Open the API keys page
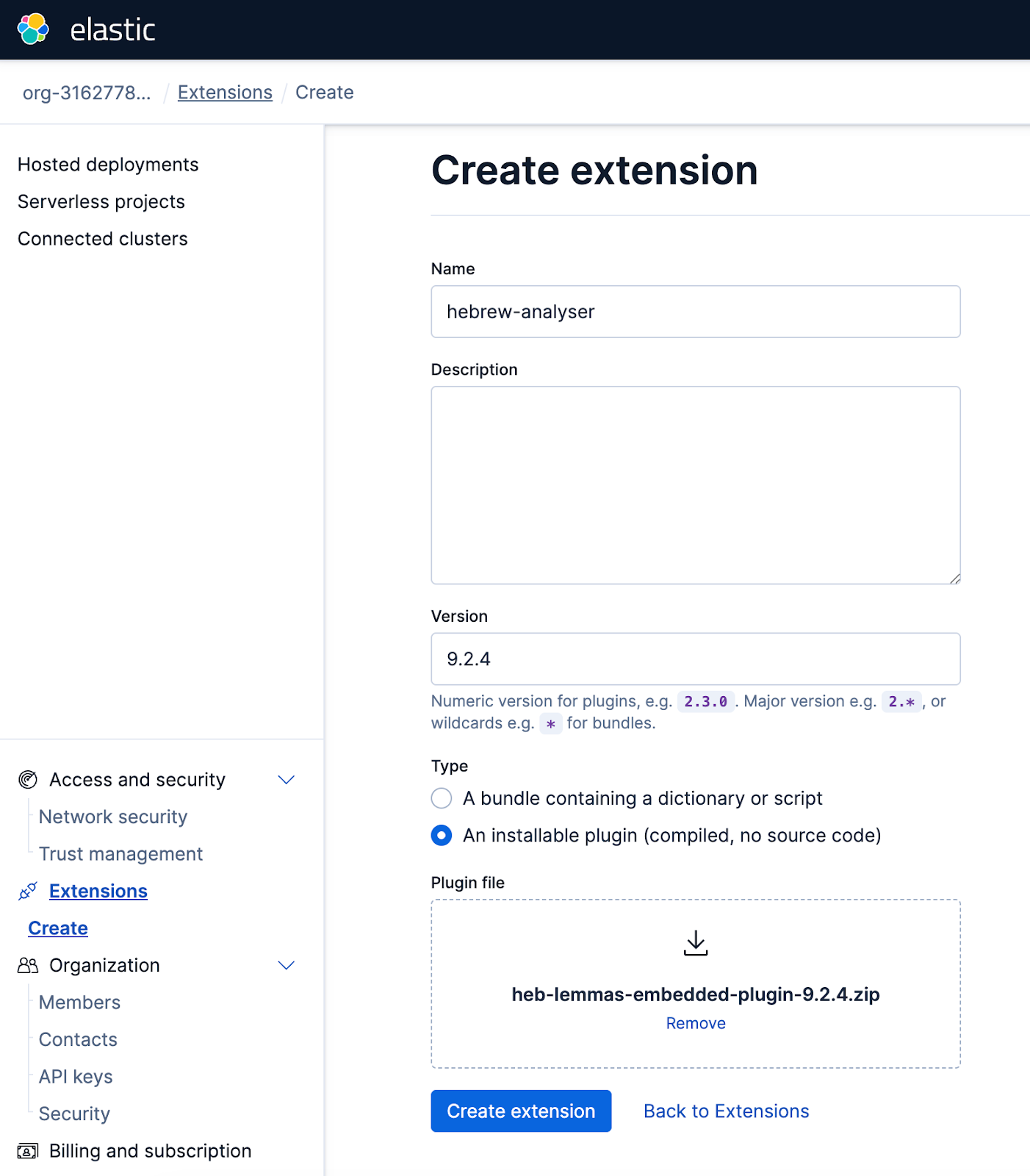Screen dimensions: 1030x1176 (76, 1077)
